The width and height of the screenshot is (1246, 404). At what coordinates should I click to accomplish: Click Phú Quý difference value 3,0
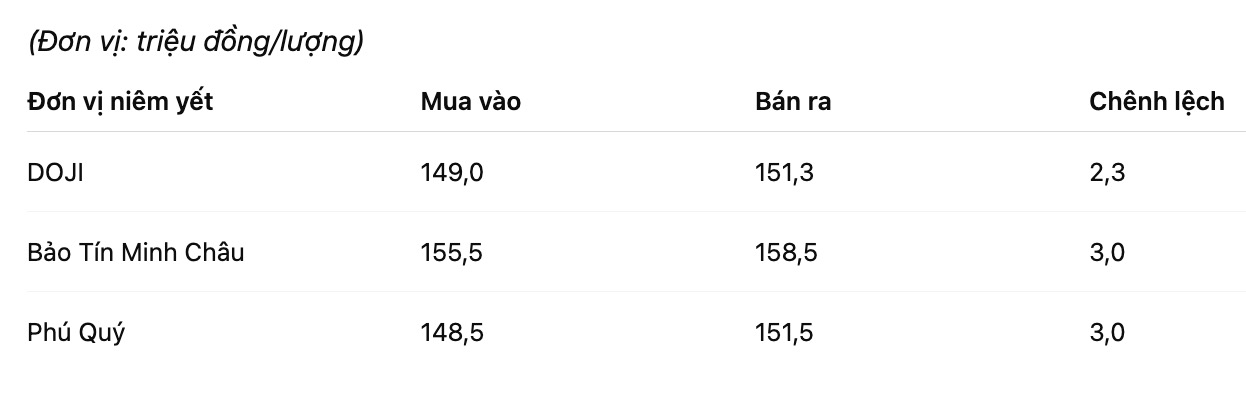(1107, 333)
